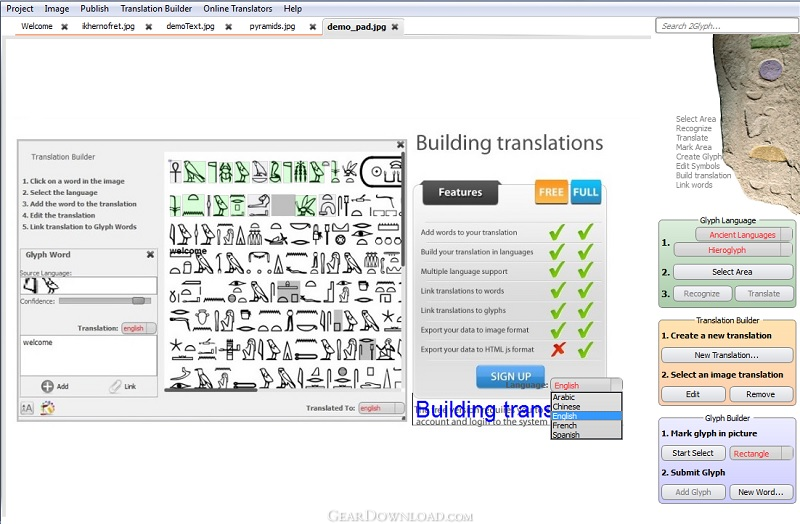Close the Glyph Word panel
The image size is (800, 524).
click(150, 255)
